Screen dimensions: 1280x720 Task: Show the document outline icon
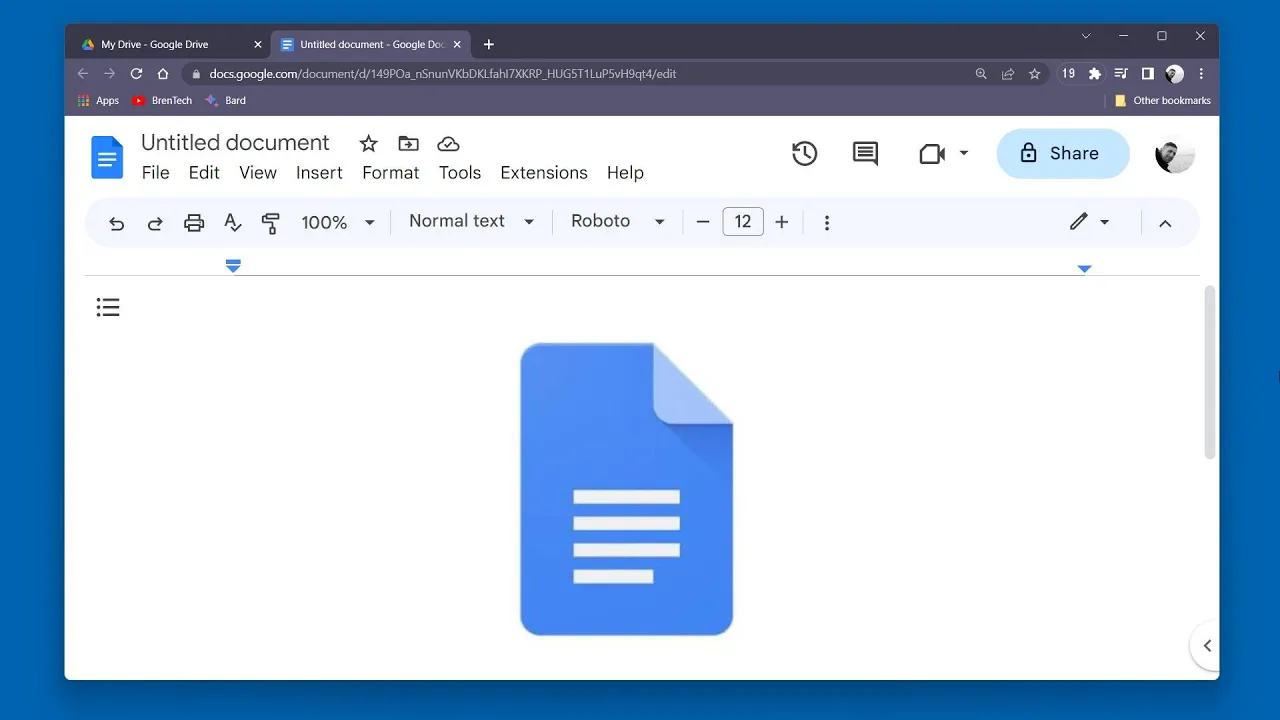click(108, 308)
